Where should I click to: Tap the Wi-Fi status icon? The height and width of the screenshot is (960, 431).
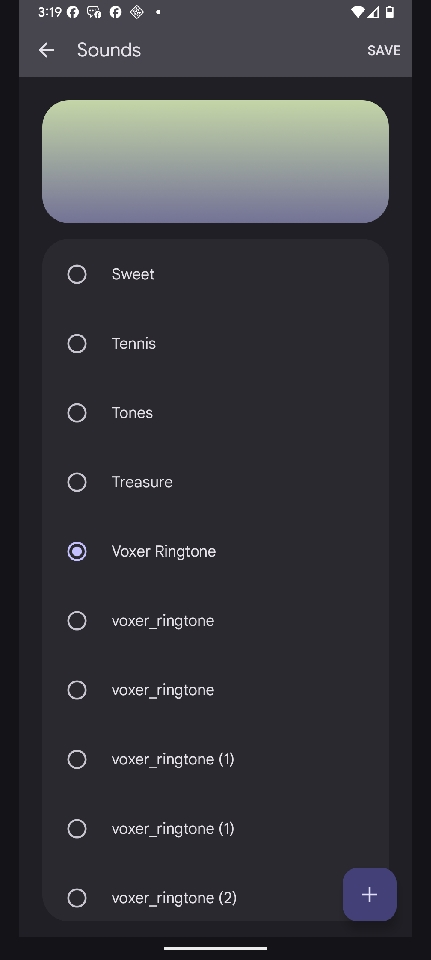(358, 12)
